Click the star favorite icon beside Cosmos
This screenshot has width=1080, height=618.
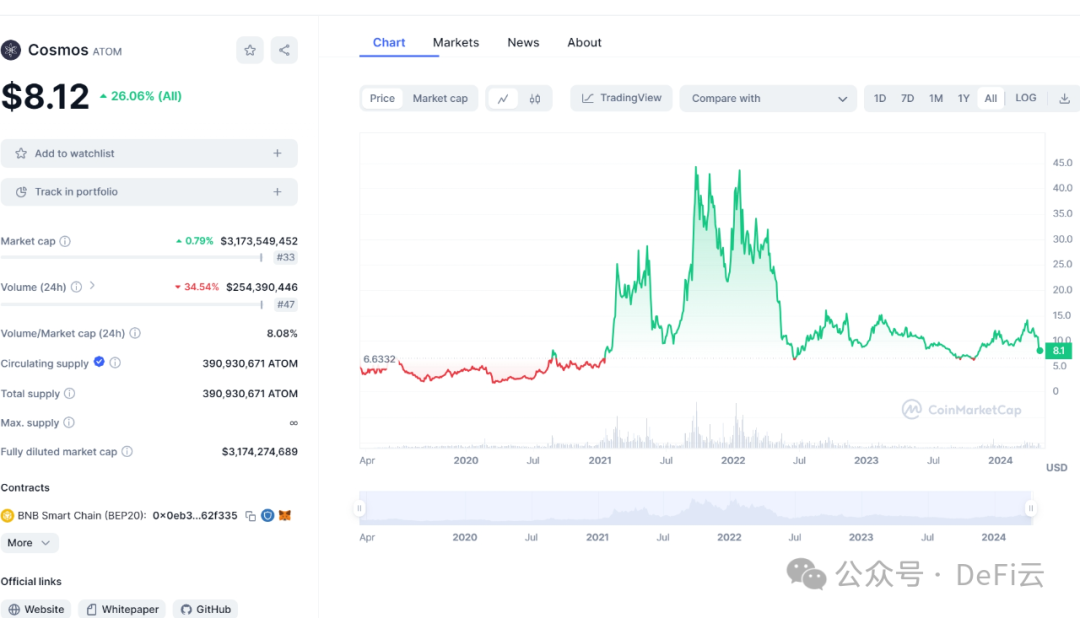coord(250,50)
